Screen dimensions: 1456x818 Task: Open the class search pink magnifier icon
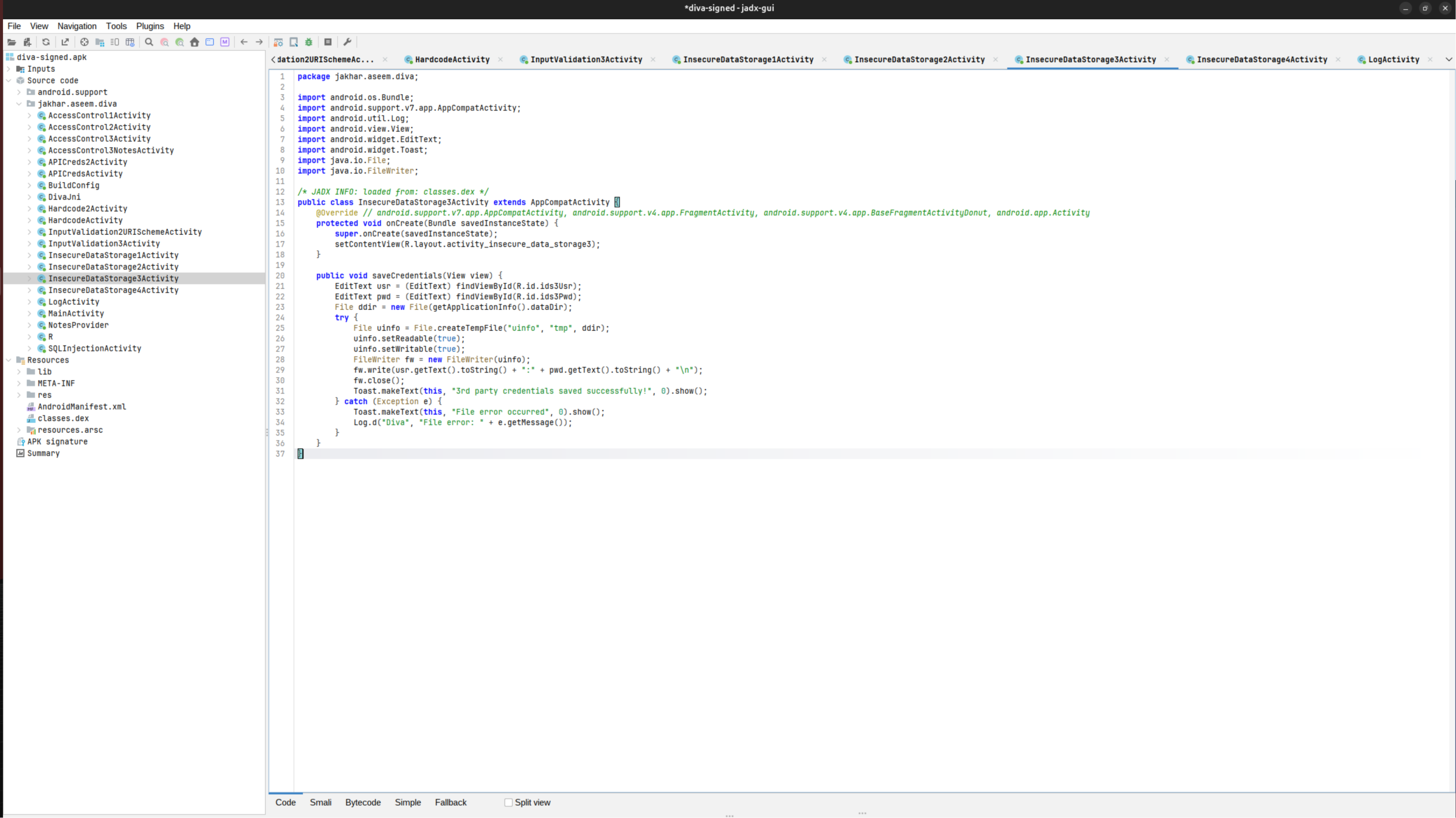tap(164, 42)
